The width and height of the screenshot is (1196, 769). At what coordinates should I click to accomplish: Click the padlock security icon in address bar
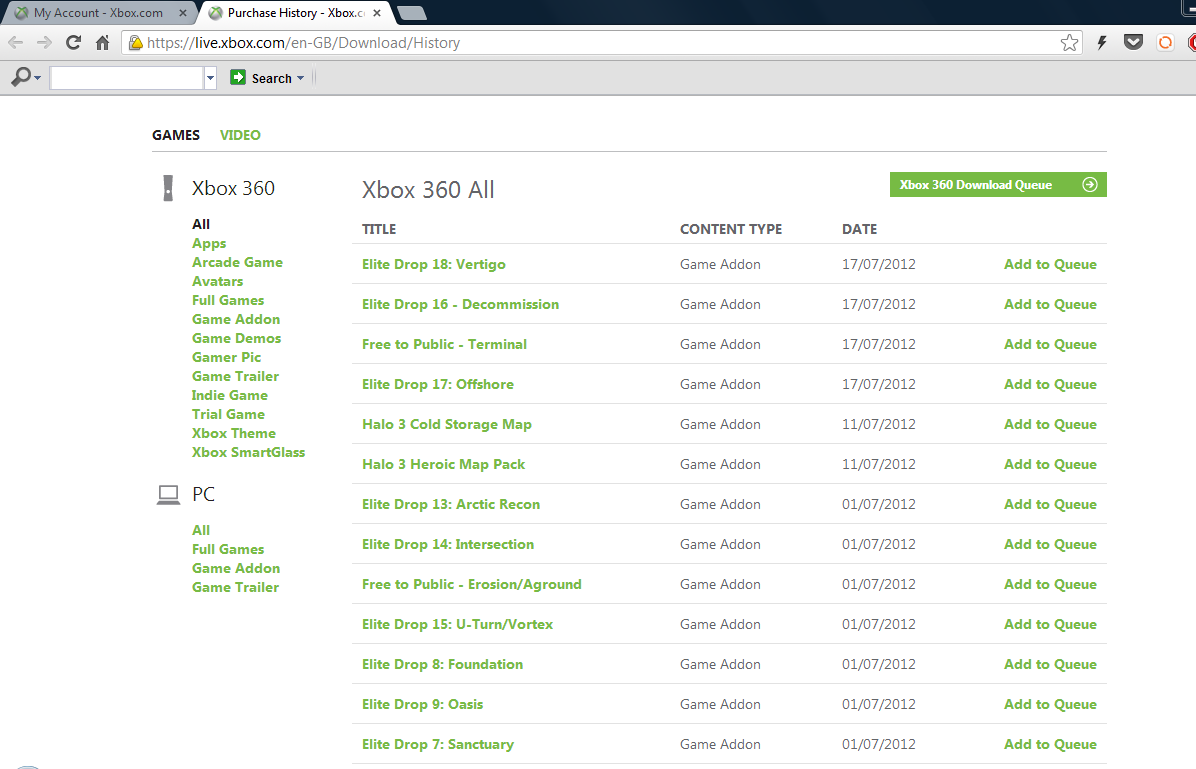[135, 43]
